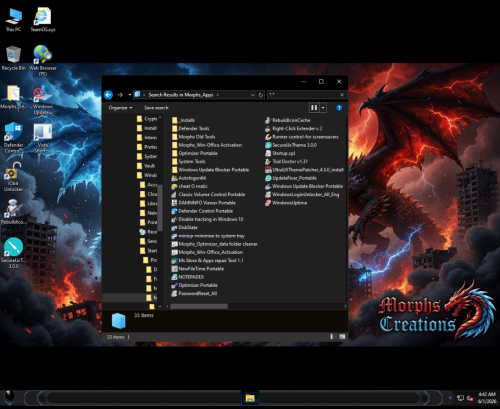Open the Explorer help question mark icon
This screenshot has width=500, height=409.
(x=339, y=108)
